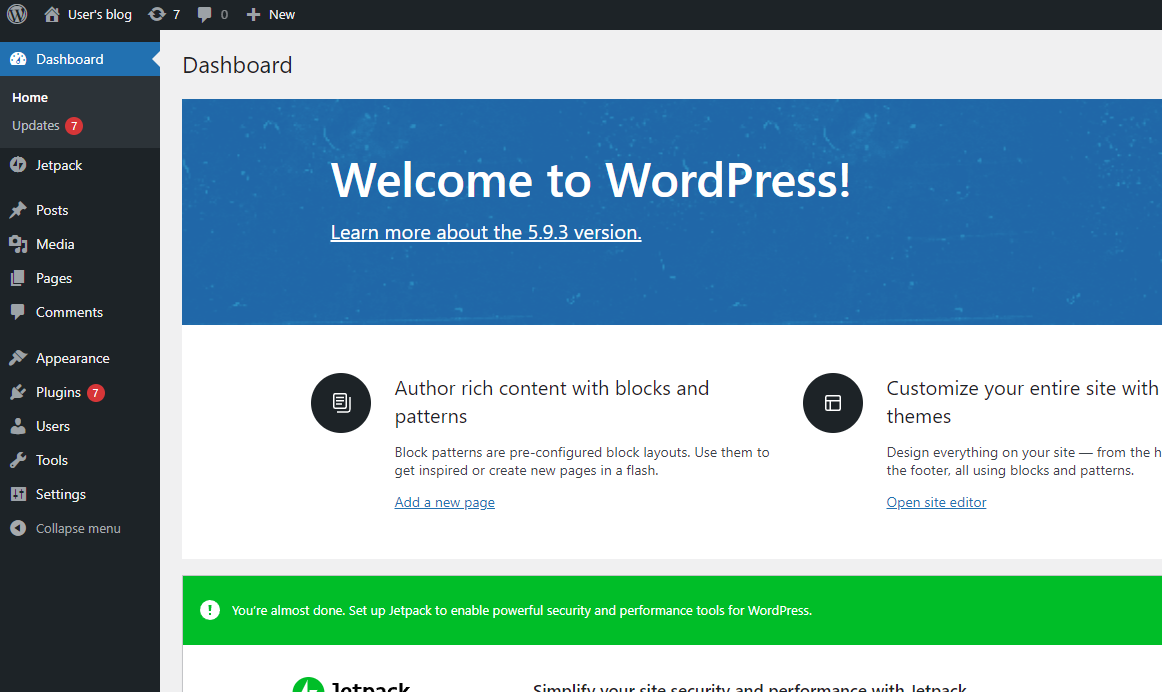Click the Jetpack icon in the sidebar

click(x=19, y=165)
